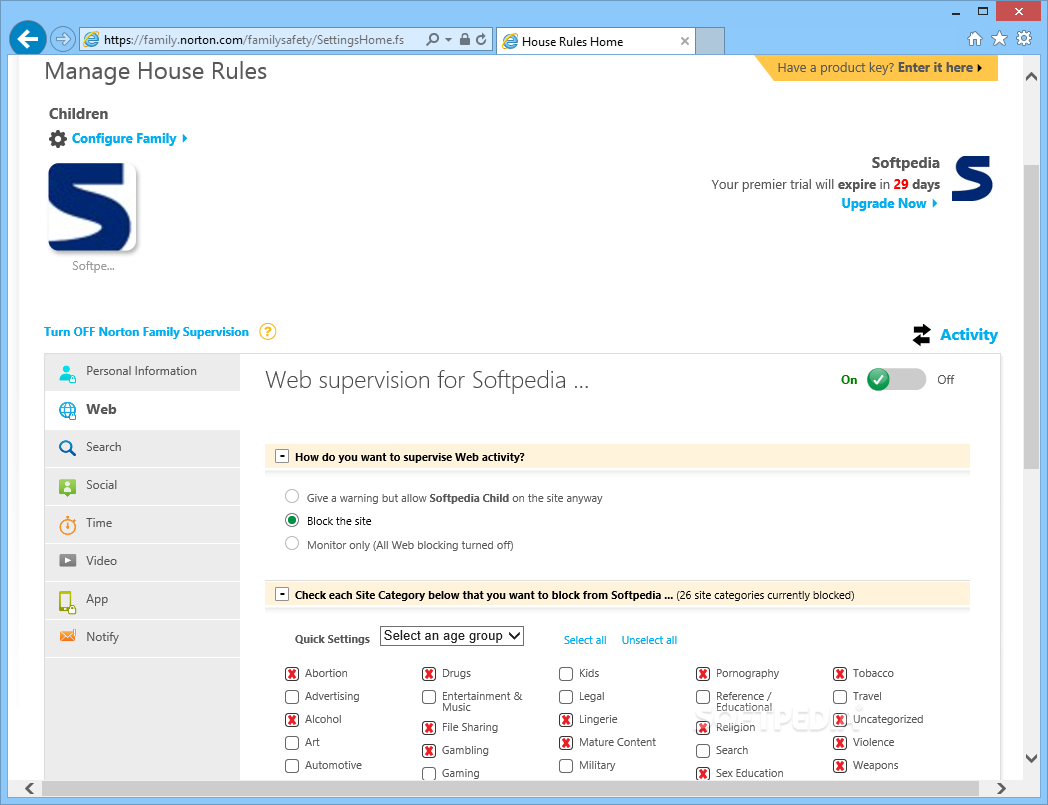Open the Activity link
The image size is (1048, 805).
968,335
